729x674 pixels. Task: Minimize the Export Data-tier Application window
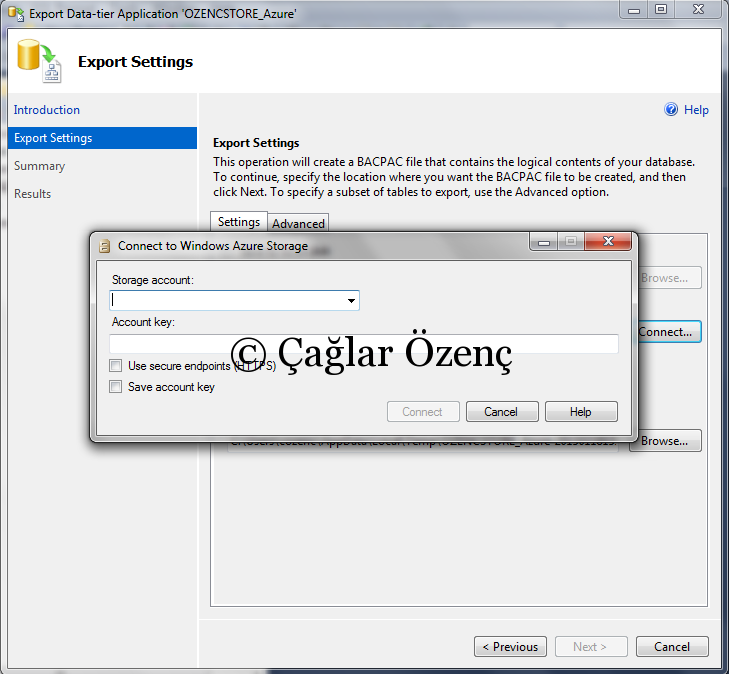click(x=634, y=9)
